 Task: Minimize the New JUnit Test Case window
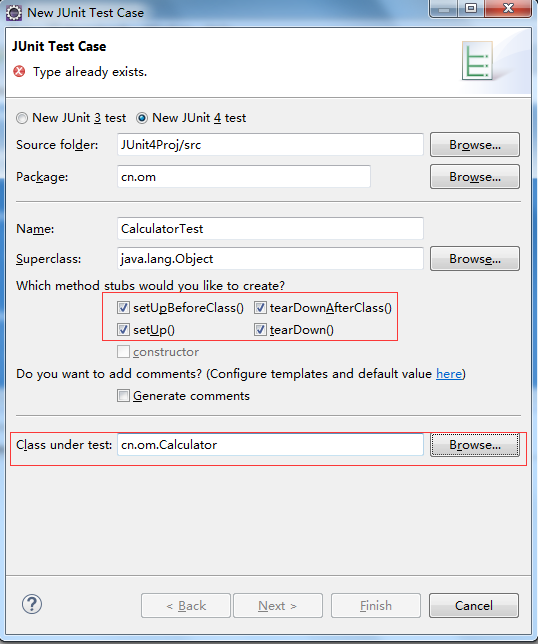coord(444,8)
